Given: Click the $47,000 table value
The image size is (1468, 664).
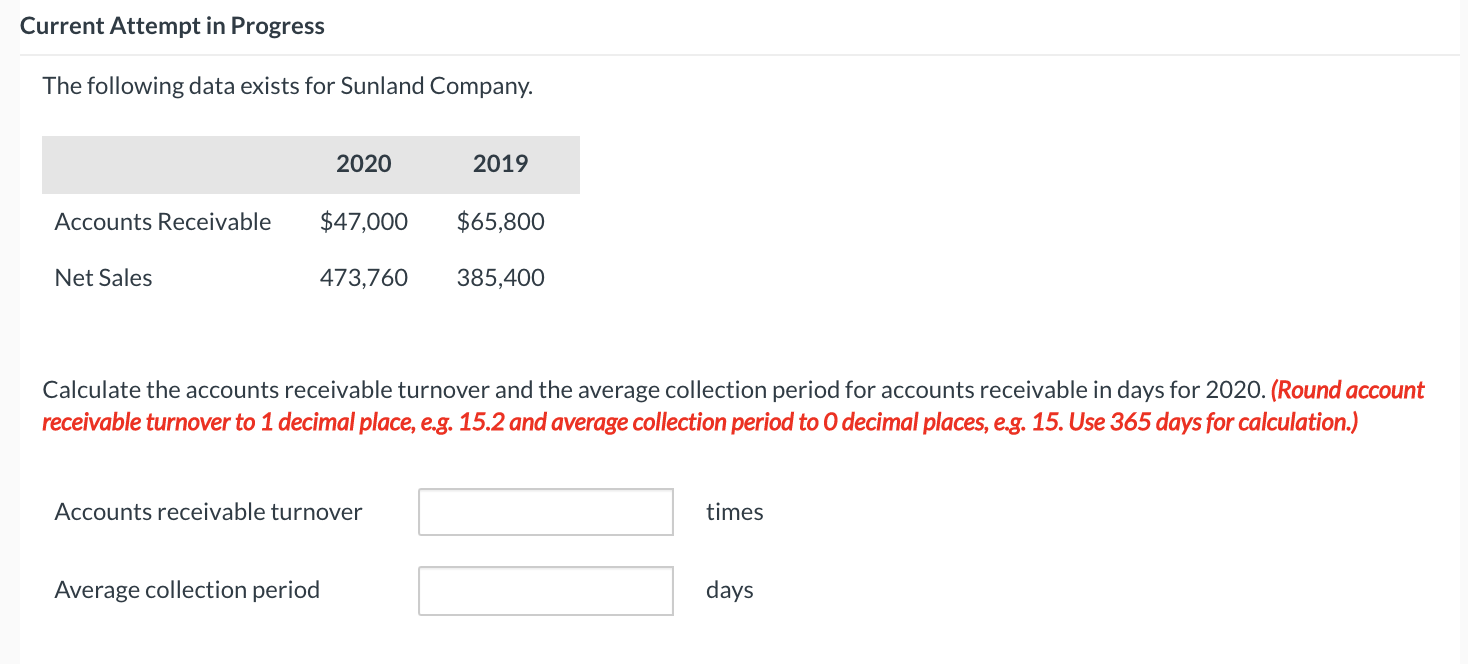Looking at the screenshot, I should pyautogui.click(x=364, y=221).
